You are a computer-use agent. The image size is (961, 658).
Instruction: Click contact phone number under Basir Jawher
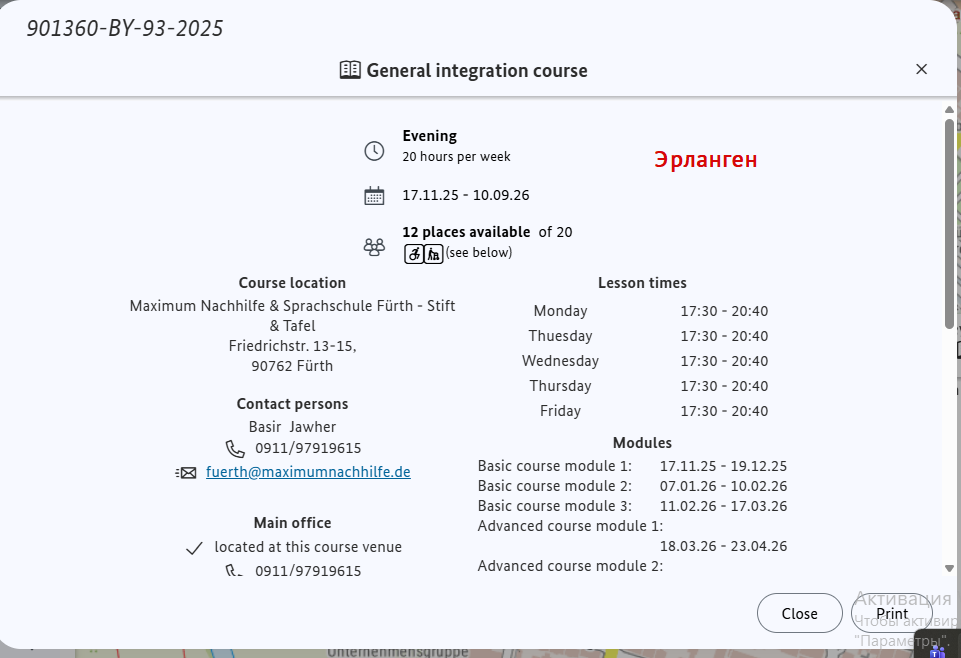308,448
